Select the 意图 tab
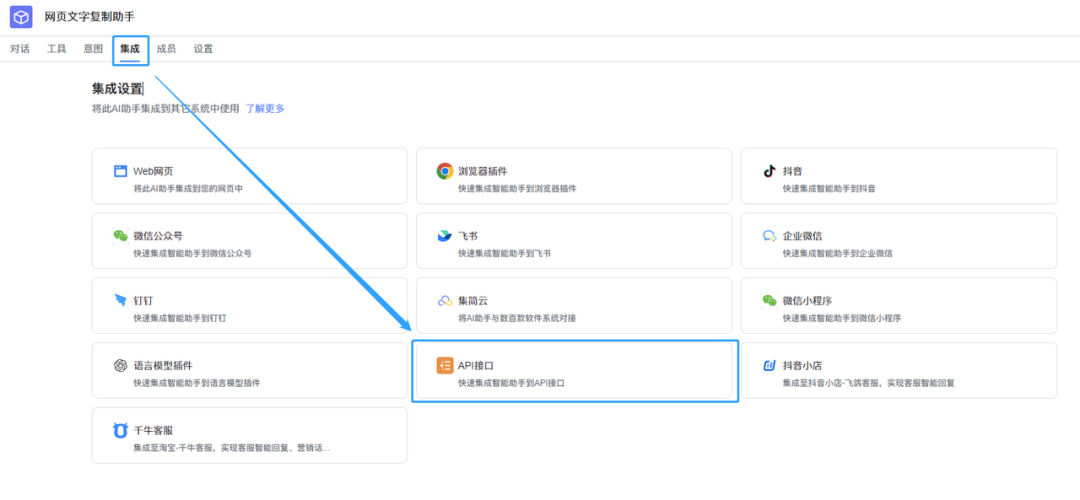The height and width of the screenshot is (500, 1080). pos(93,49)
